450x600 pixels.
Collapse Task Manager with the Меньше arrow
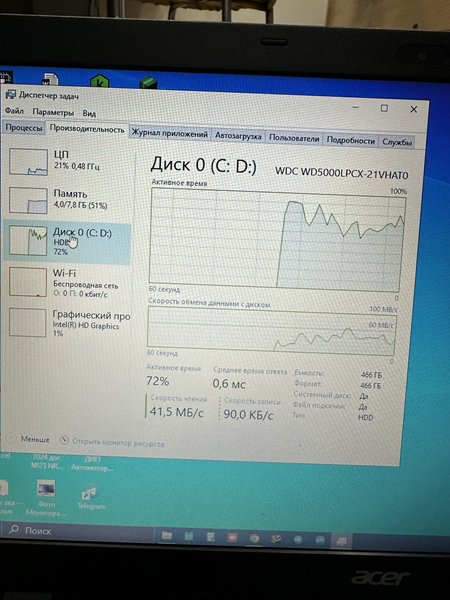(x=12, y=437)
